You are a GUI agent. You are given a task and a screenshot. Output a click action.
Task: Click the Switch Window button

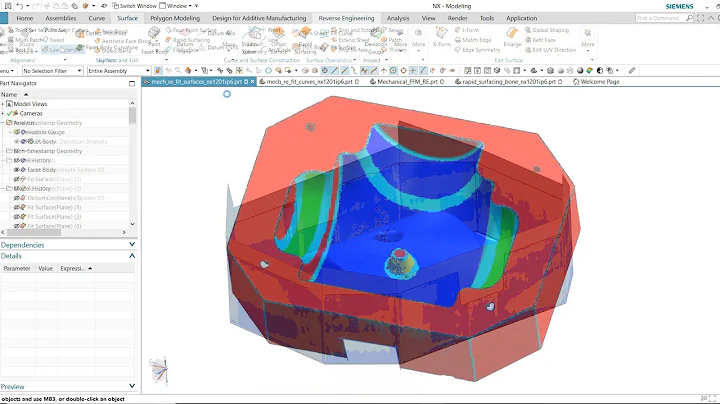(x=135, y=6)
